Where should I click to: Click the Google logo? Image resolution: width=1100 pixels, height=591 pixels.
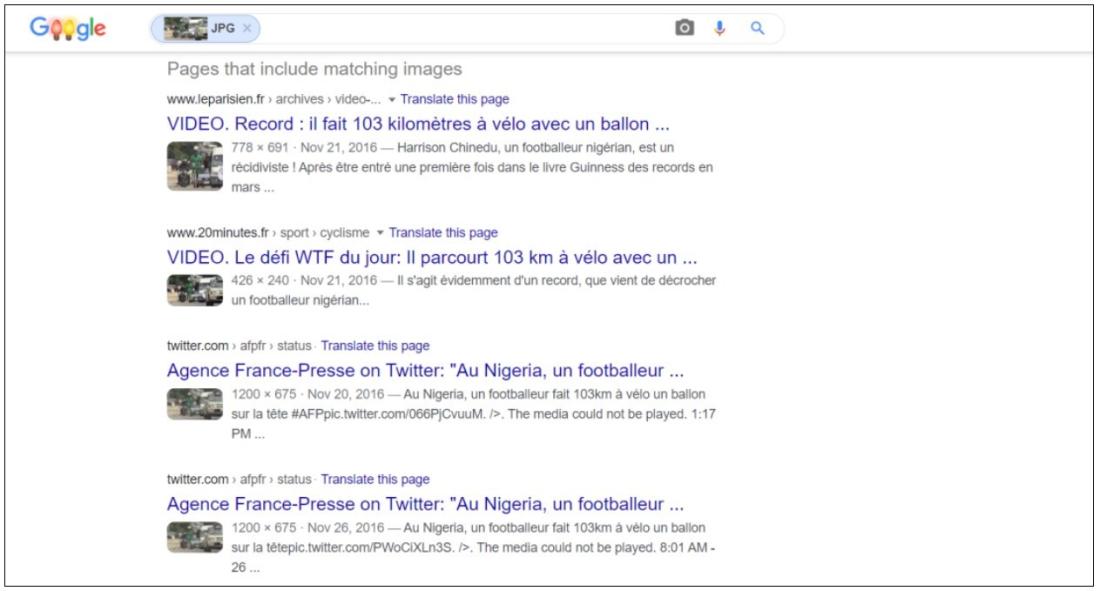pyautogui.click(x=68, y=28)
